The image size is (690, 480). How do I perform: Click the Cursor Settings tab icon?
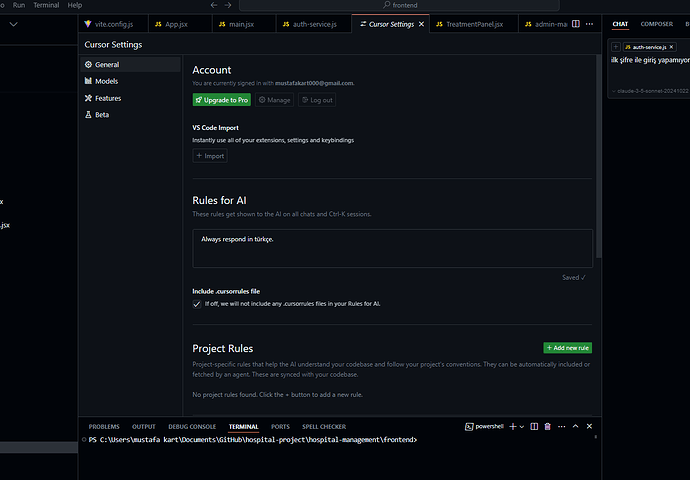click(x=363, y=24)
